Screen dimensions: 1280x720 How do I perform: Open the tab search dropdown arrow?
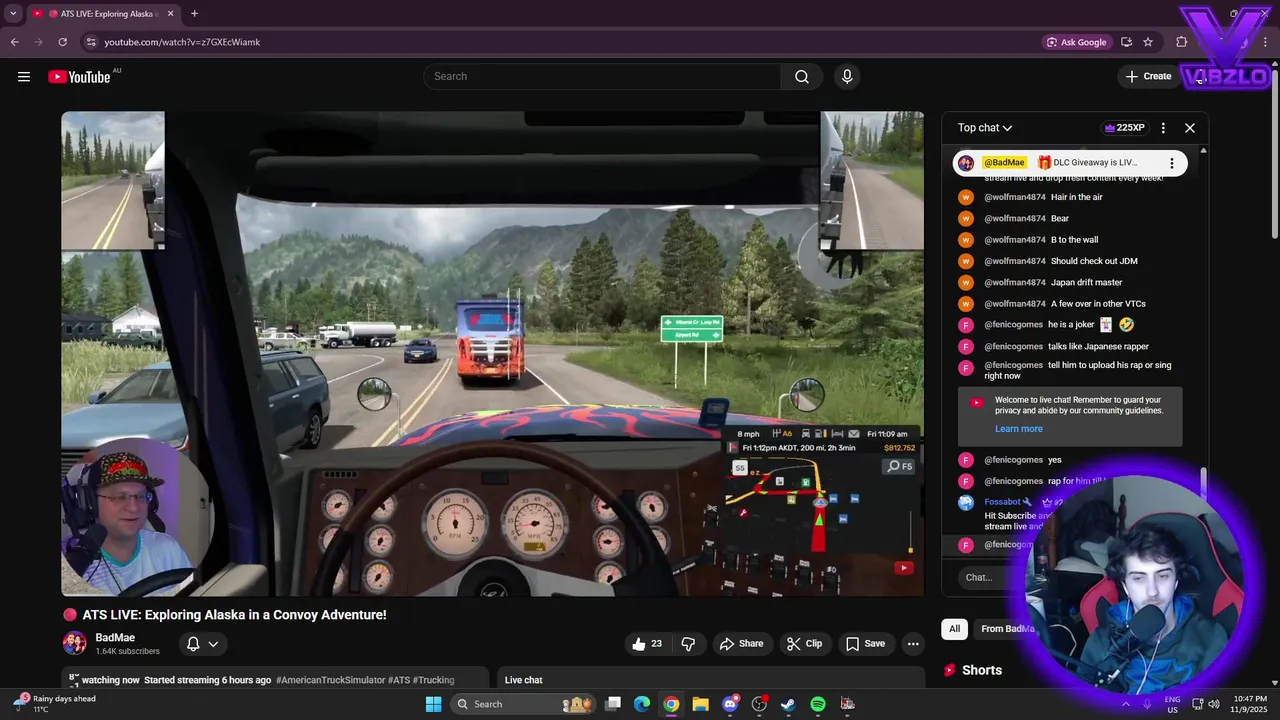click(13, 14)
